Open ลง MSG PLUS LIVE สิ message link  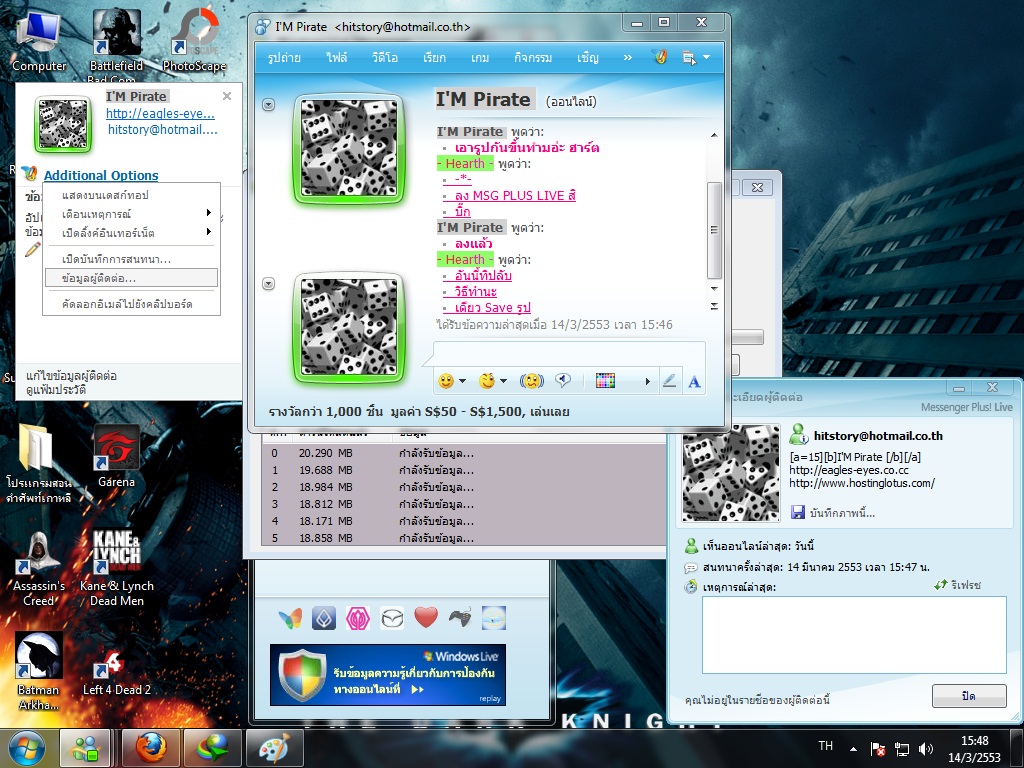coord(515,195)
